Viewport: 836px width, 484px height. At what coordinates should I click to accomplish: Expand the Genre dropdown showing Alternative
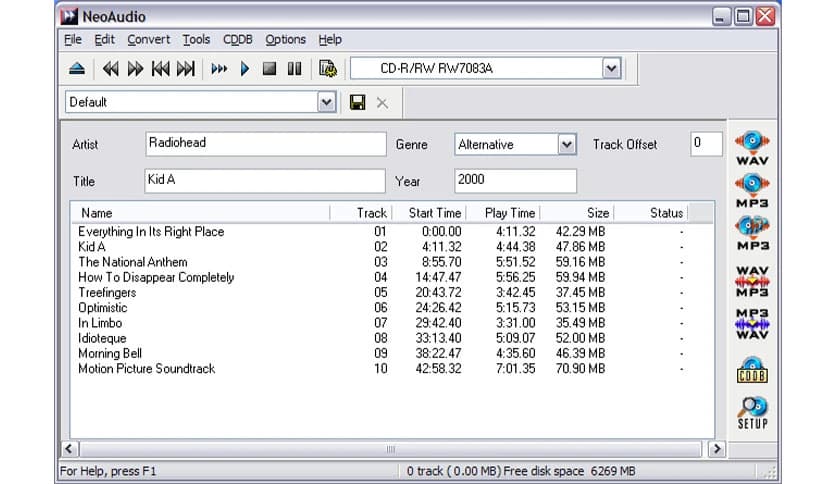[x=567, y=145]
